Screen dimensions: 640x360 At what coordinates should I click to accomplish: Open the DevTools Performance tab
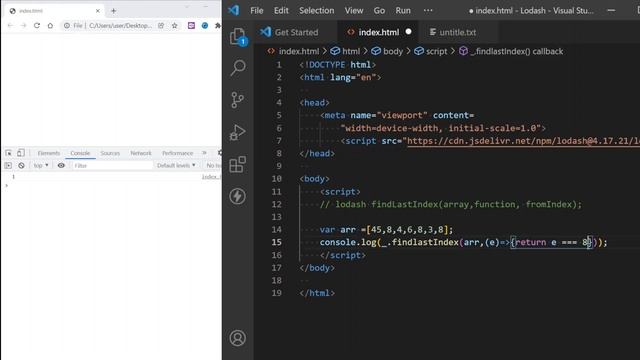pyautogui.click(x=178, y=153)
